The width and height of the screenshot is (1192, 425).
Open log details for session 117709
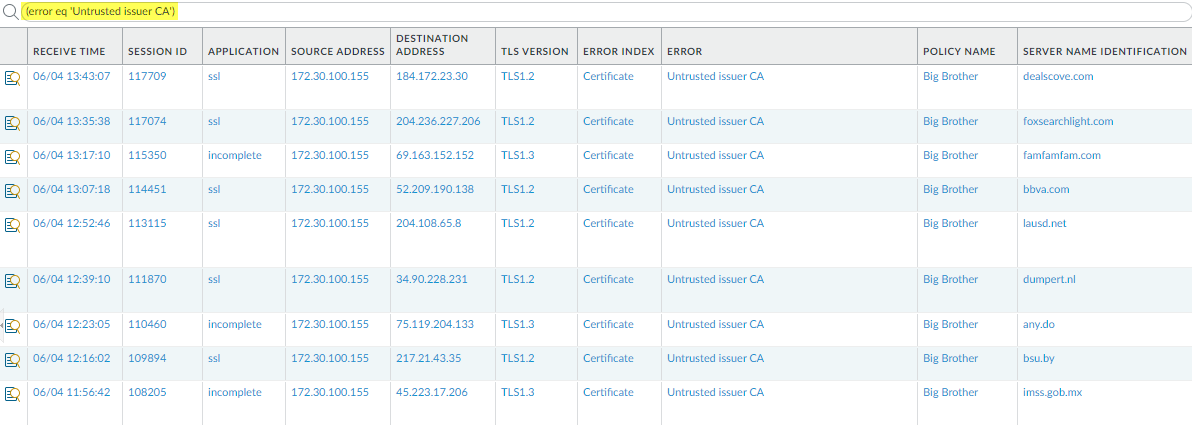(x=13, y=78)
